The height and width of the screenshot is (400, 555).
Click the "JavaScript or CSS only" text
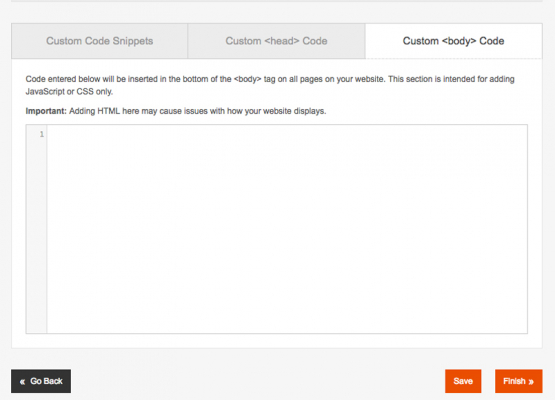(69, 92)
